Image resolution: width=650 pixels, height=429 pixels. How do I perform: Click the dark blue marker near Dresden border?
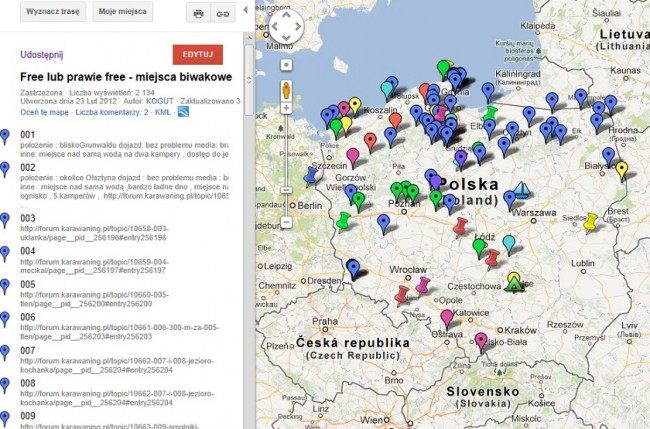point(353,269)
